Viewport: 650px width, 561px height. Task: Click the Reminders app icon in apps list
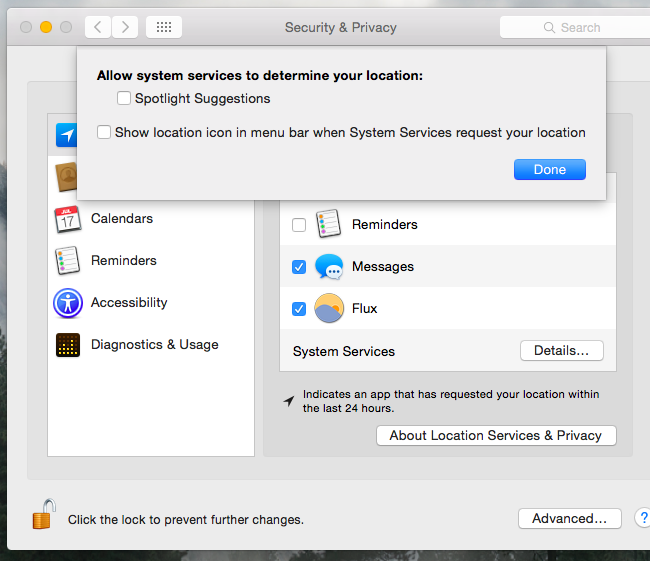(329, 224)
